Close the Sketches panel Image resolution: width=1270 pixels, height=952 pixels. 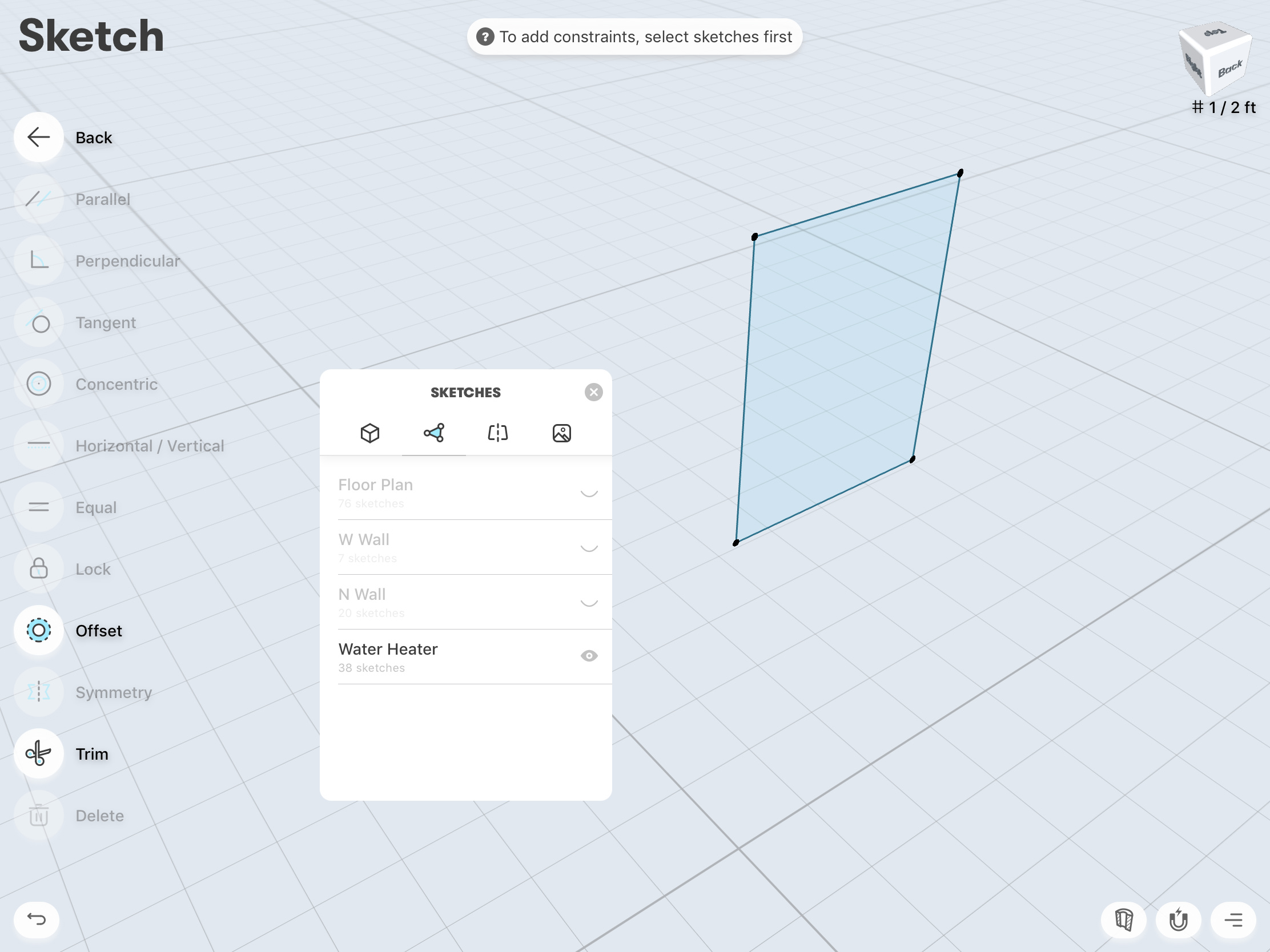594,392
